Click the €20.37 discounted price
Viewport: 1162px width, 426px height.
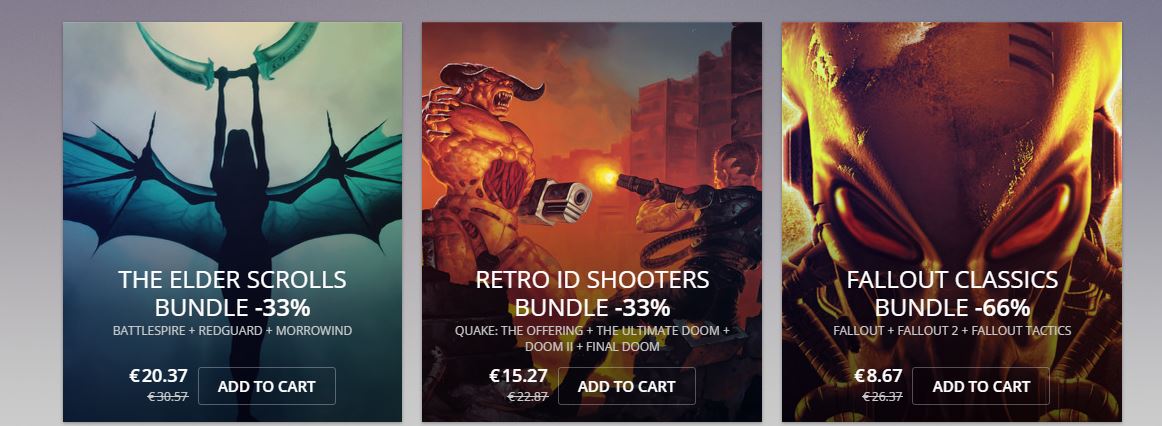click(159, 376)
